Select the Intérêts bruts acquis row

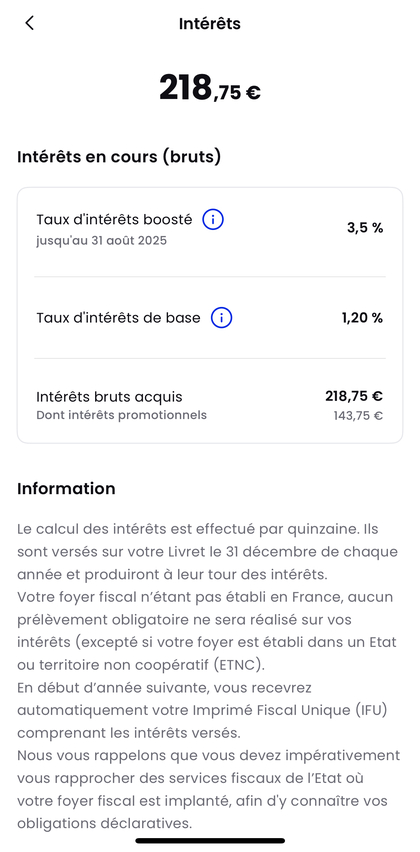[x=210, y=405]
